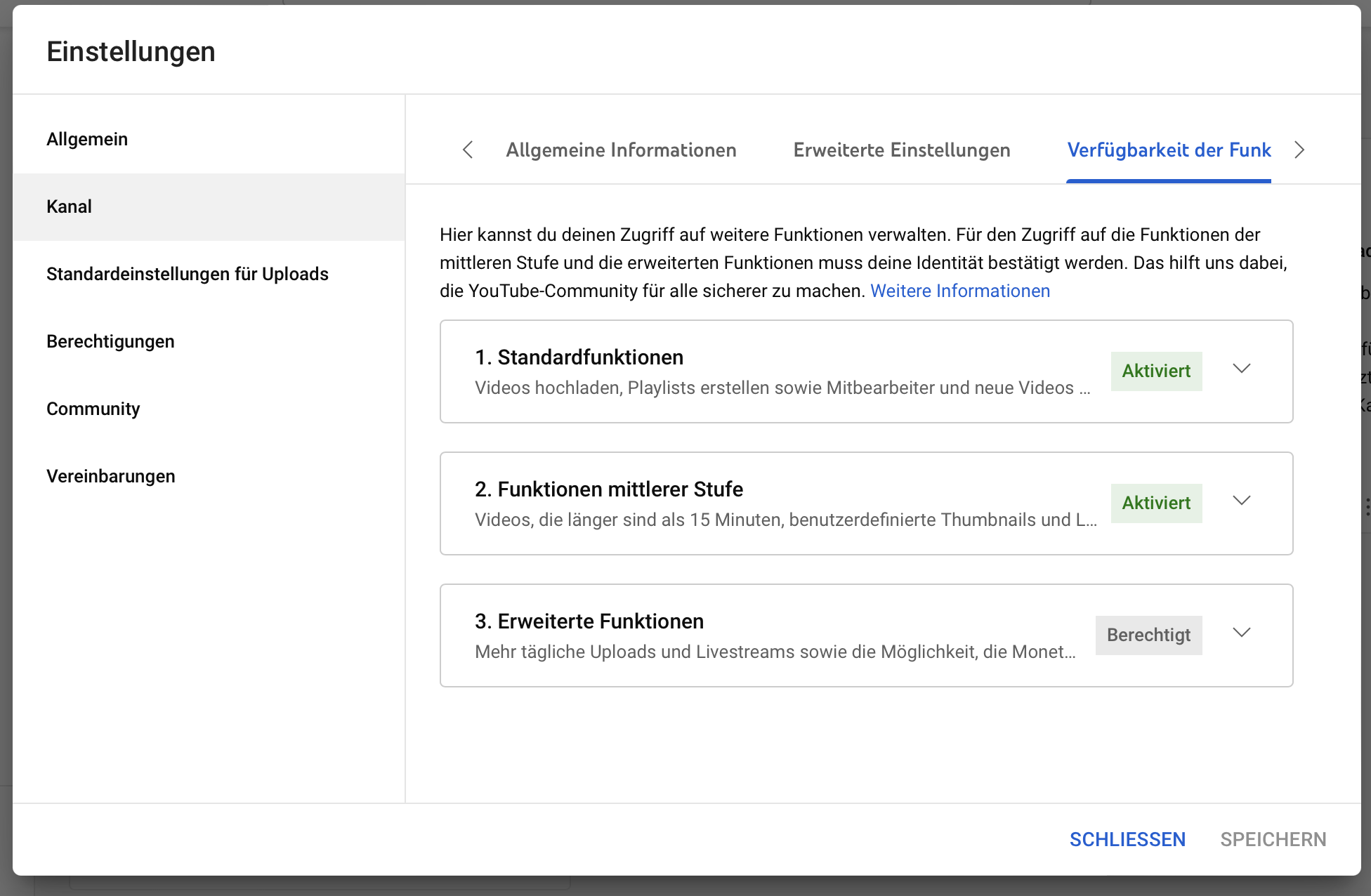Click the SCHLIESSEN button
This screenshot has width=1371, height=896.
point(1127,839)
